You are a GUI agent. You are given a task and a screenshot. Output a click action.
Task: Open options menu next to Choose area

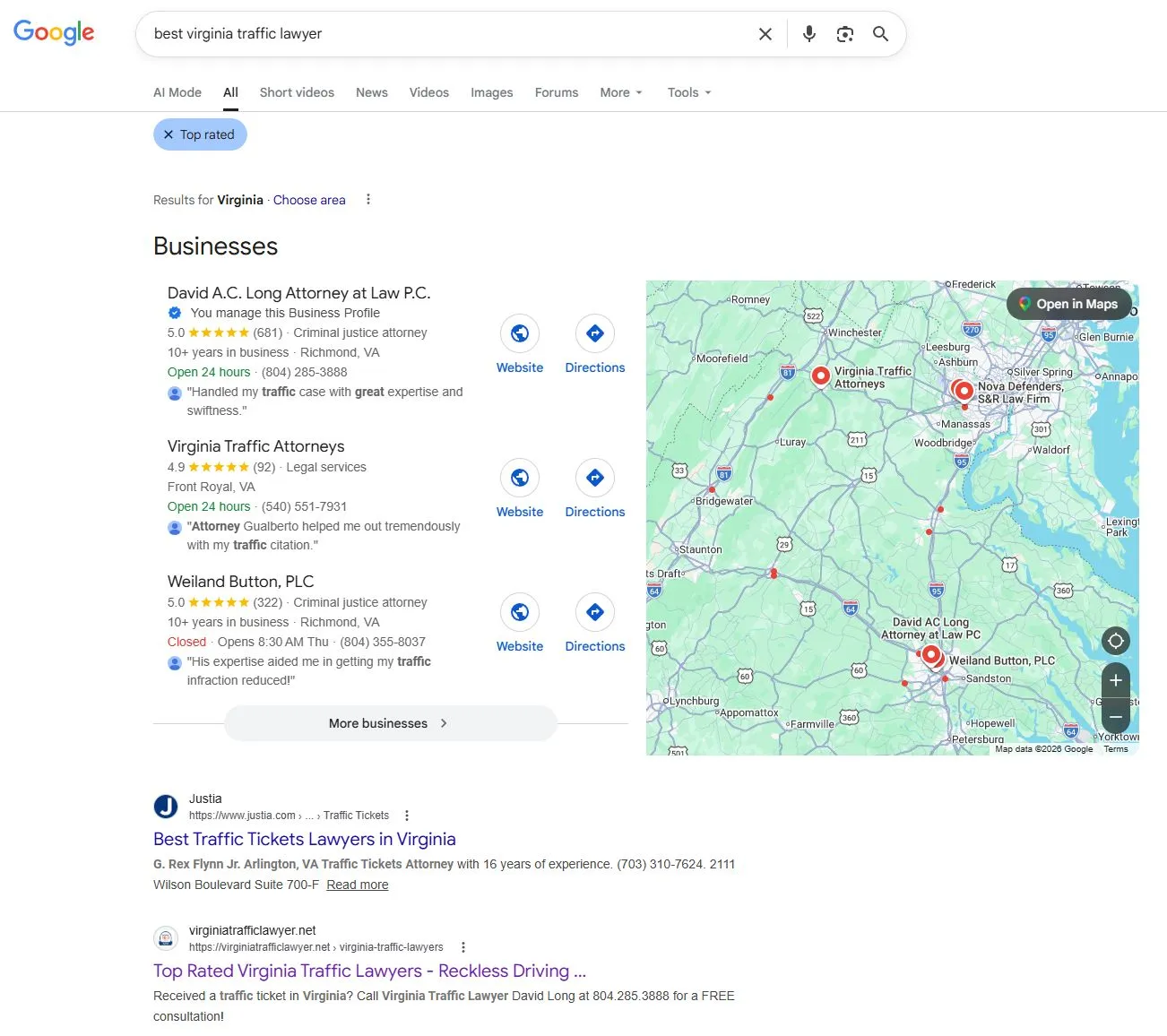(x=368, y=200)
